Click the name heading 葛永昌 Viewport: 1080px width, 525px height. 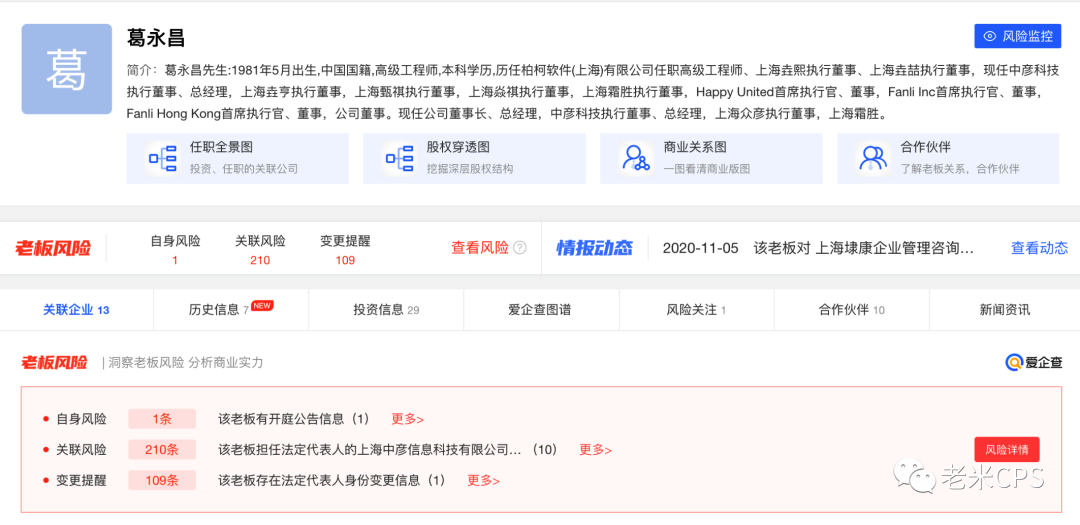pyautogui.click(x=156, y=37)
